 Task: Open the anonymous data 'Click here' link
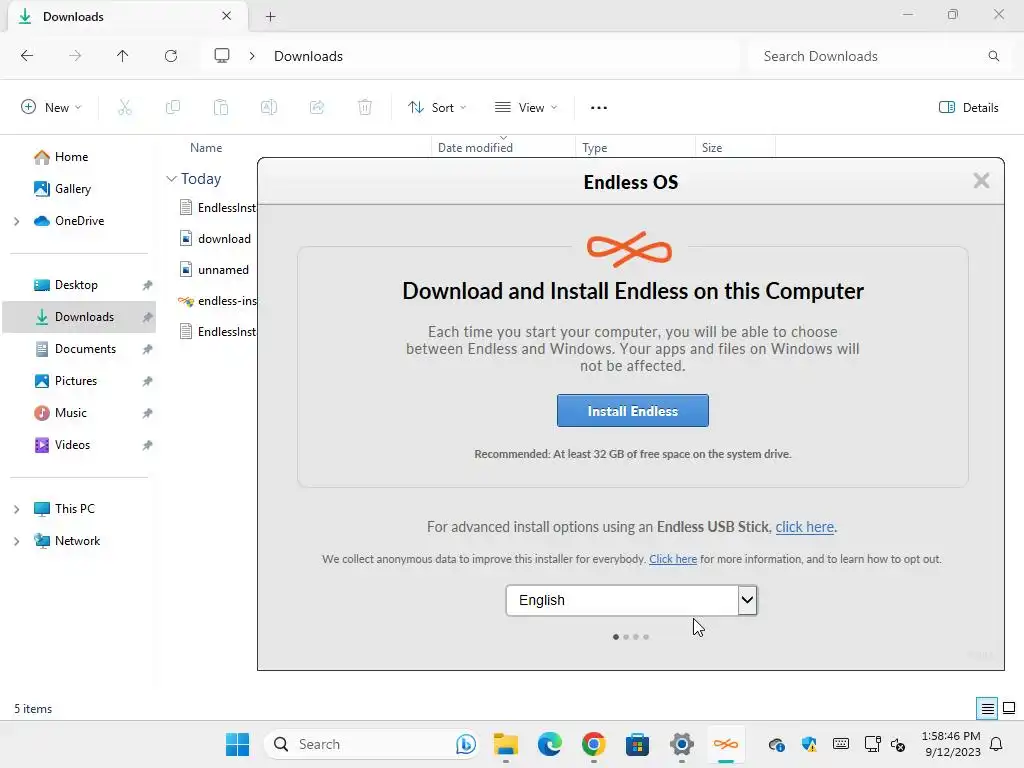(673, 559)
